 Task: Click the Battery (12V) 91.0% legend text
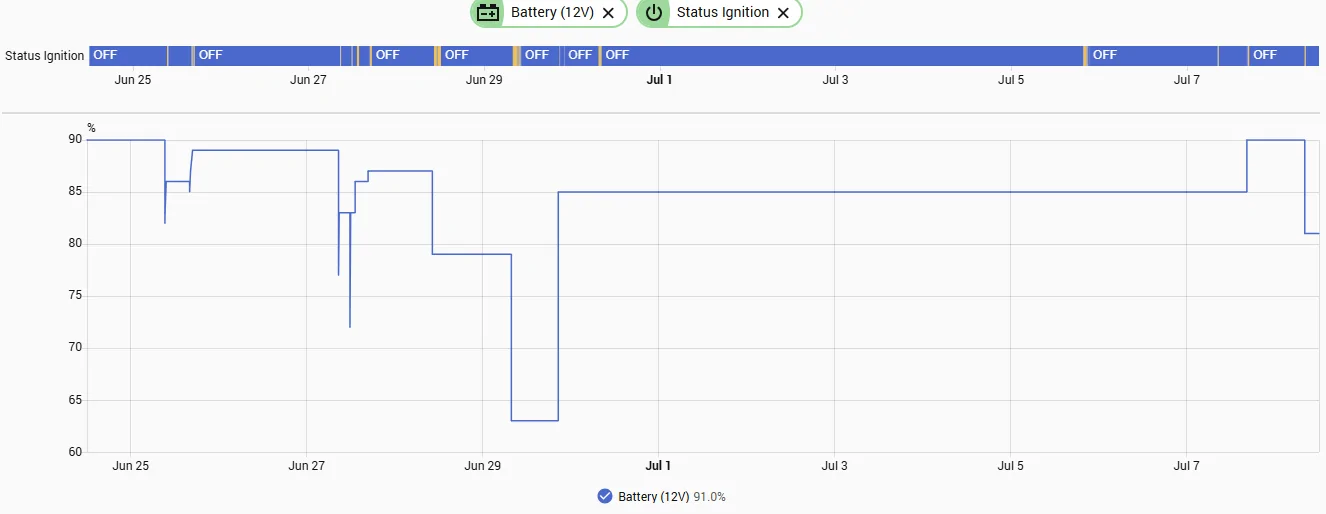tap(672, 497)
